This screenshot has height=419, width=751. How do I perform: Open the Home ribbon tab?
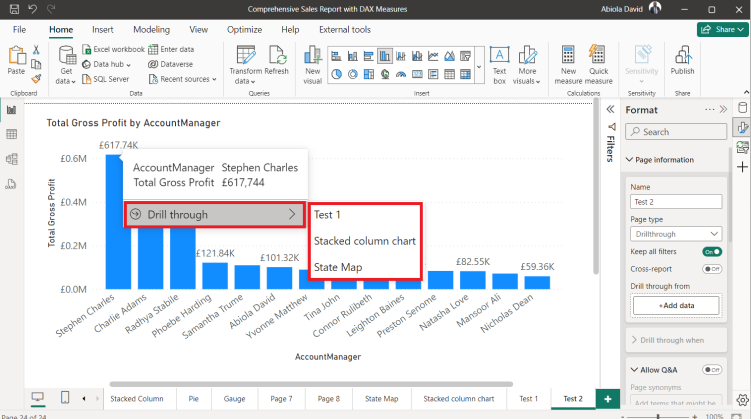point(61,30)
